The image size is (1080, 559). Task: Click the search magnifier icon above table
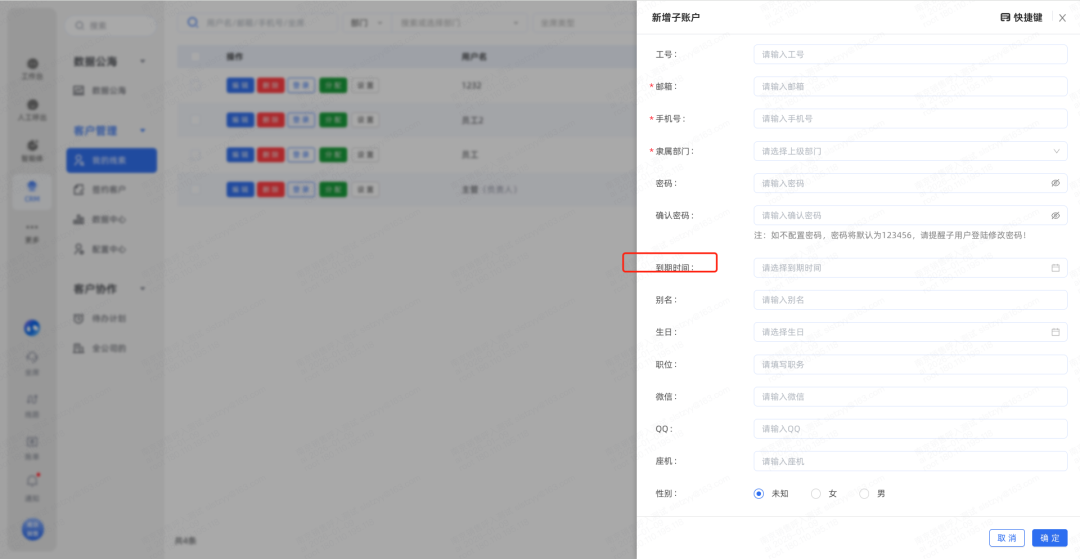pos(193,21)
